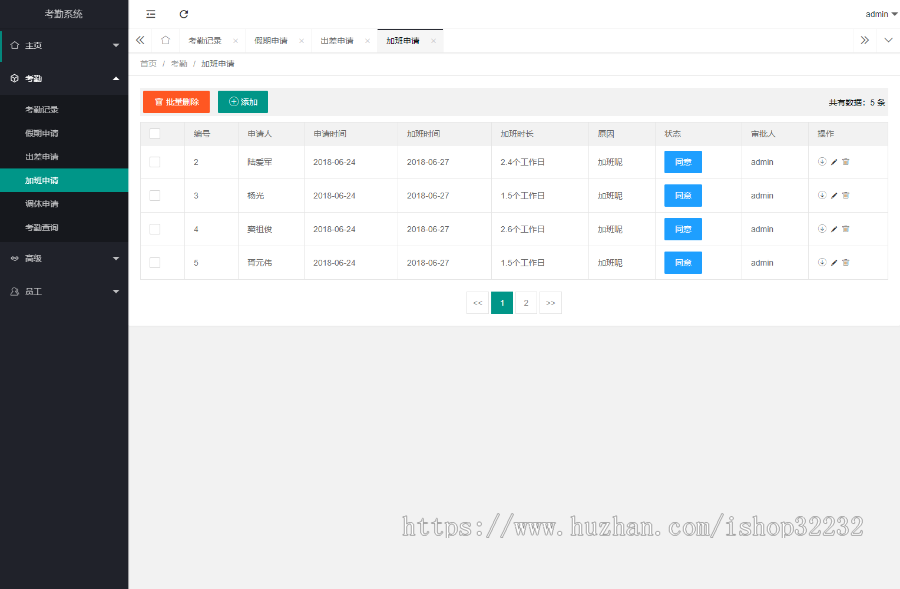Select page 1 in pagination
Image resolution: width=900 pixels, height=589 pixels.
(x=502, y=303)
